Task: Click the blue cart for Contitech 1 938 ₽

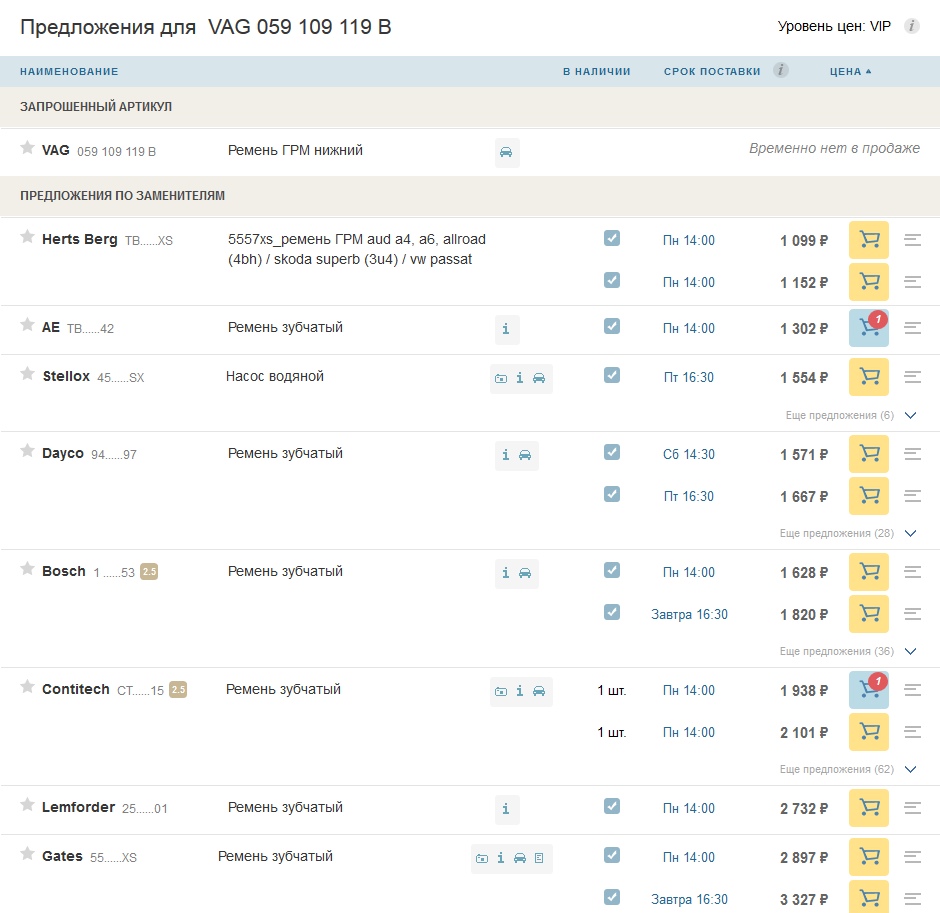Action: point(869,690)
